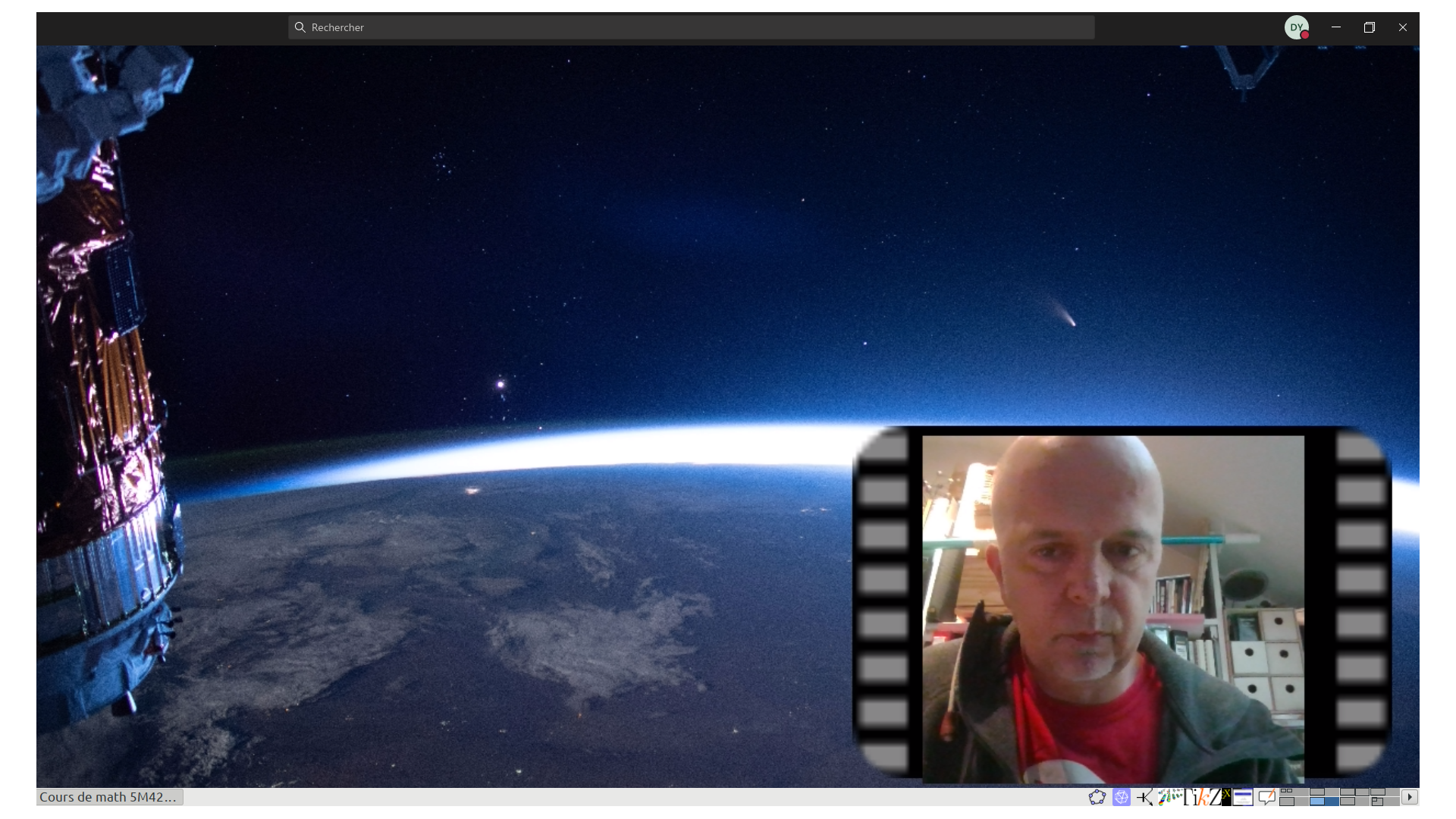Click the right arrow button beside the pager

[1410, 797]
